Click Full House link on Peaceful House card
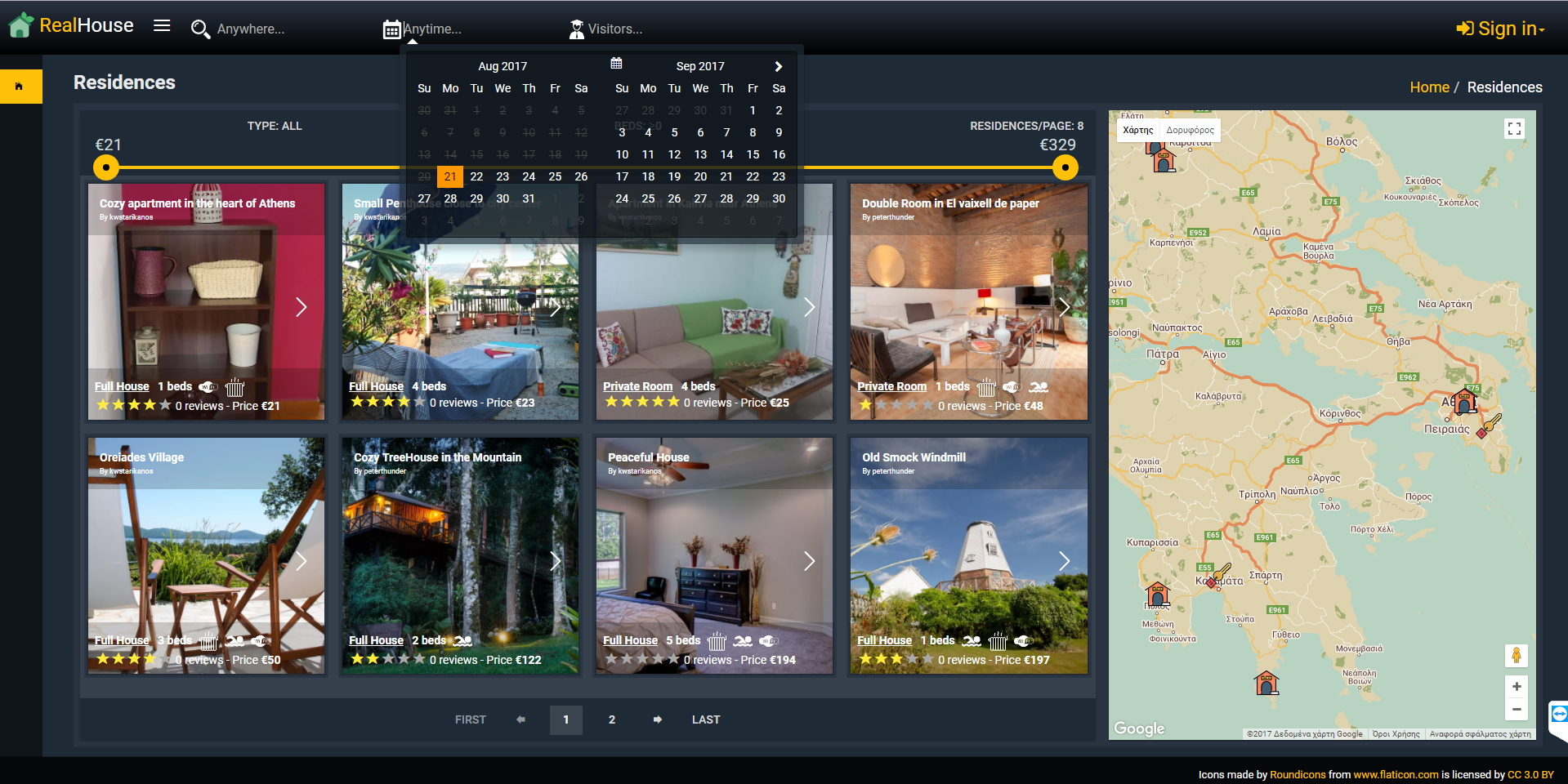The height and width of the screenshot is (784, 1568). point(630,640)
